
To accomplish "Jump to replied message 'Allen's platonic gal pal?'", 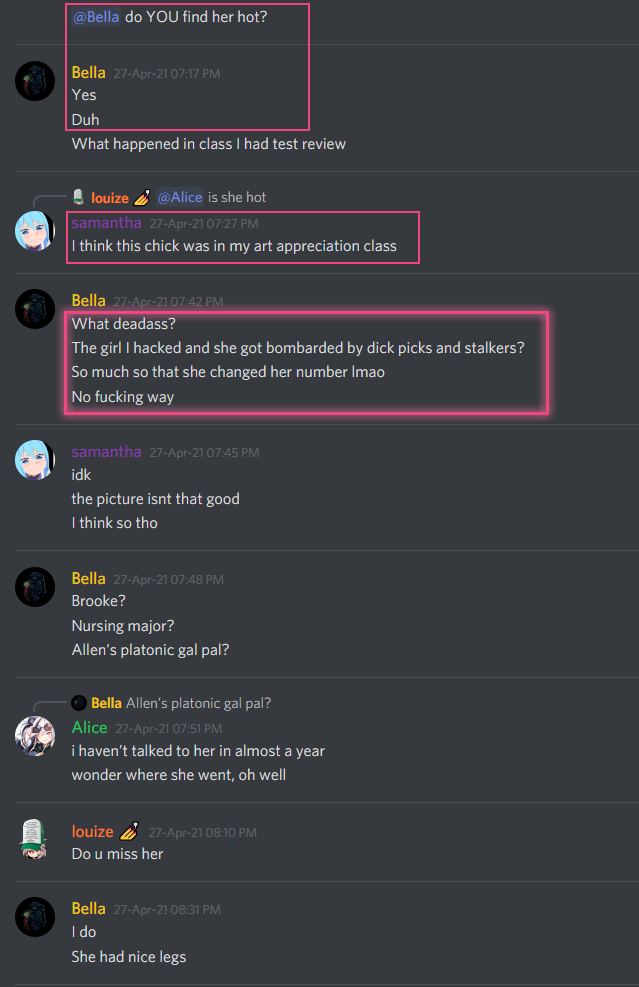I will (x=198, y=703).
